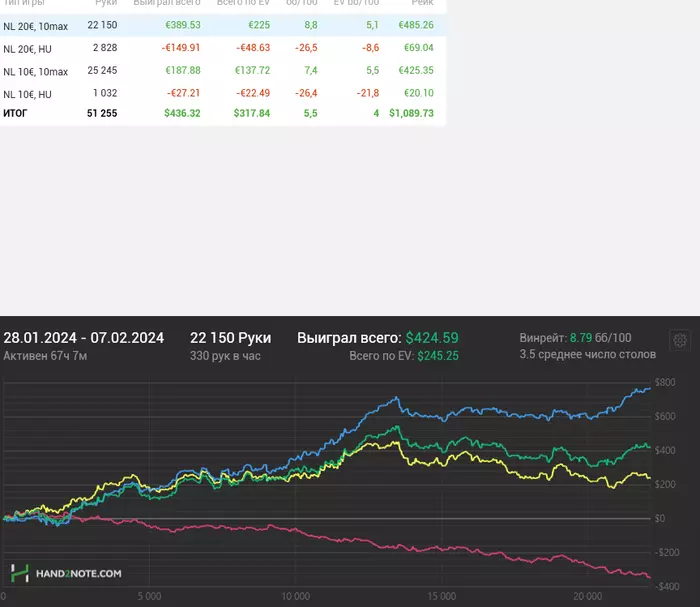Click the ИТОГ totals row

pos(16,114)
